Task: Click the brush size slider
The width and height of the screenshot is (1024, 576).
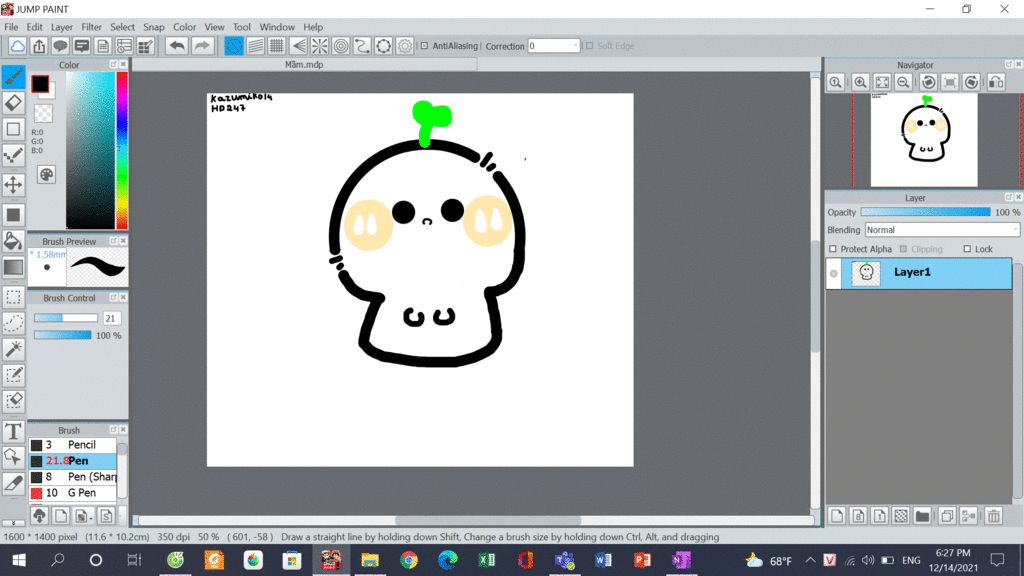Action: tap(65, 318)
